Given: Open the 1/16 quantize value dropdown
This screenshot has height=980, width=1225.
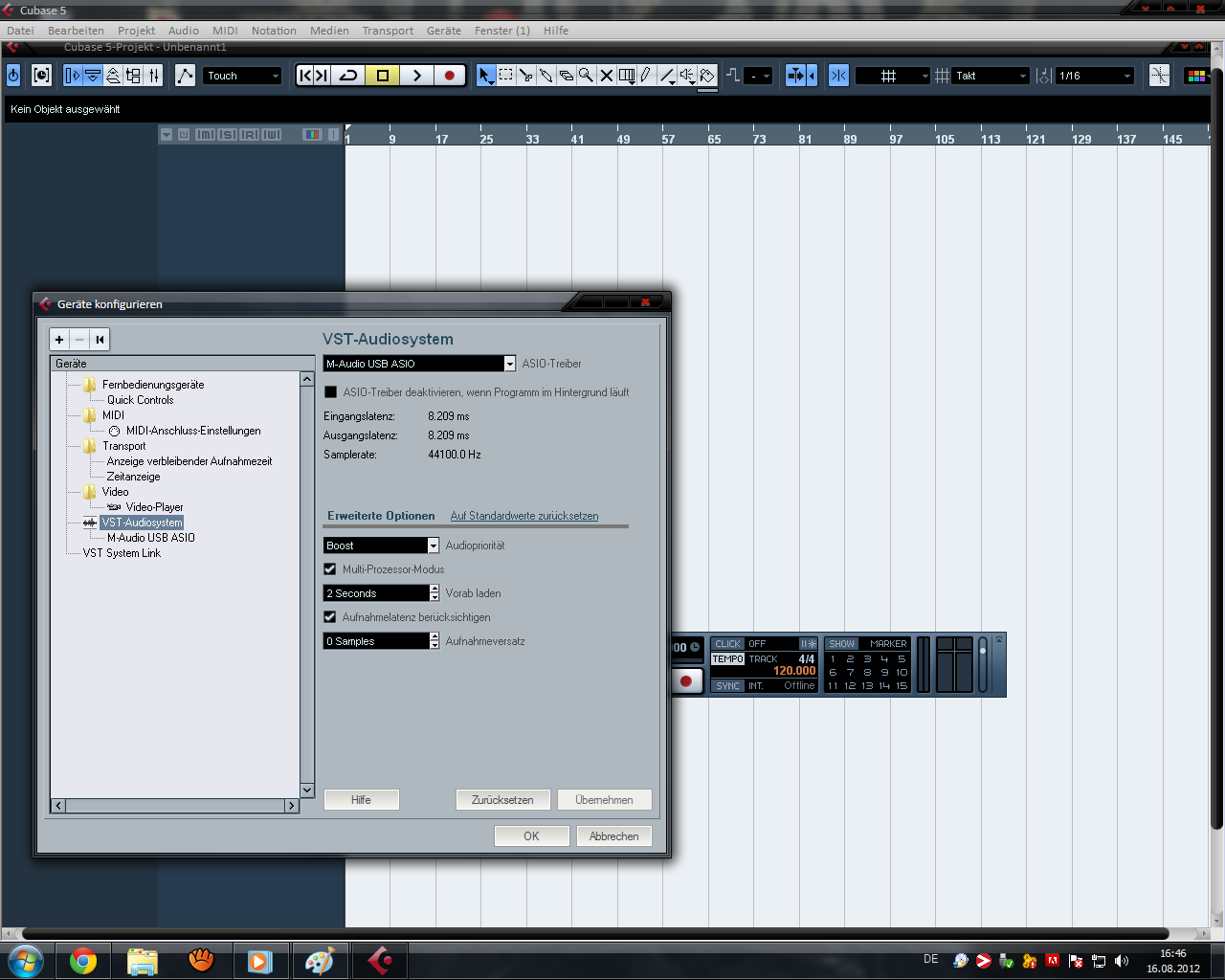Looking at the screenshot, I should pyautogui.click(x=1095, y=76).
